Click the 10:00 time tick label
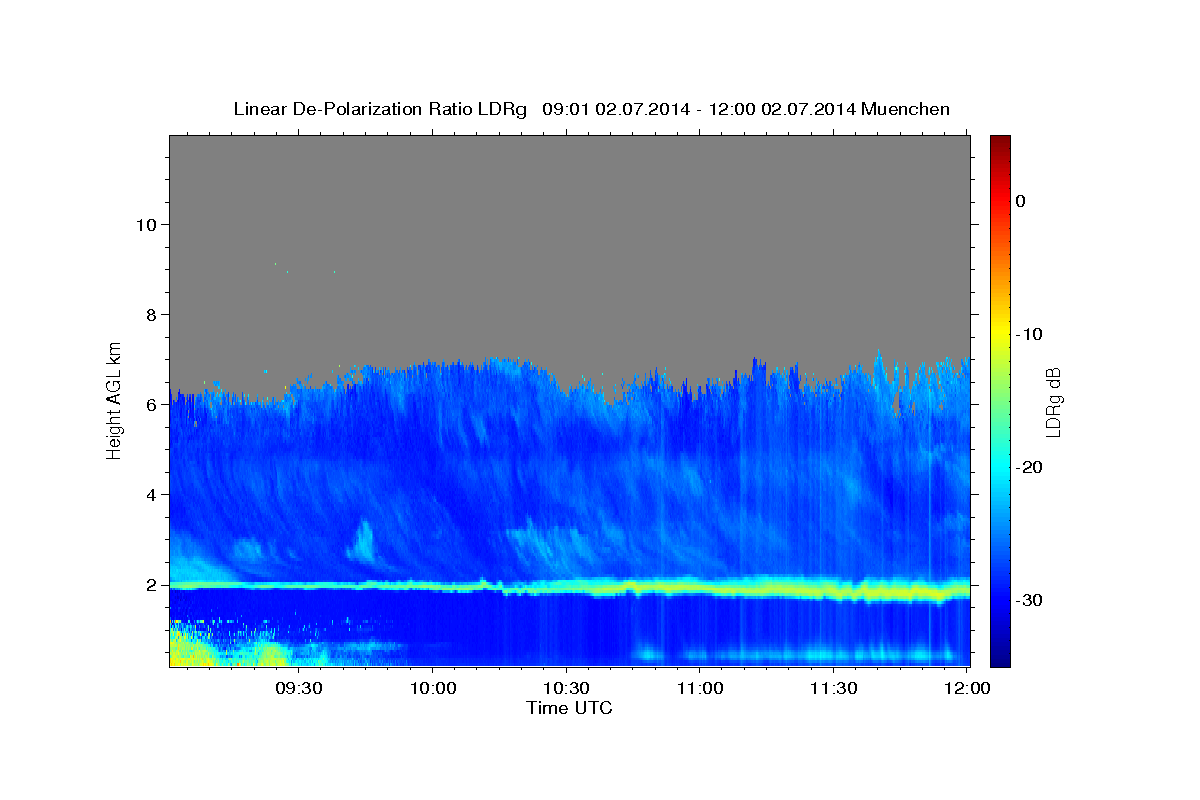 click(x=433, y=688)
